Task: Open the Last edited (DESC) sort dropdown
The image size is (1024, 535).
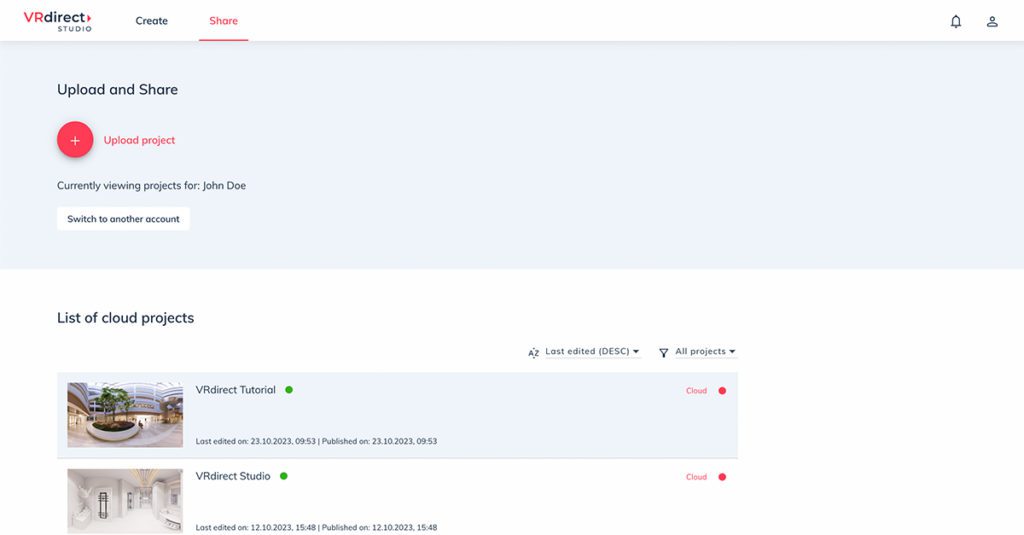Action: (592, 351)
